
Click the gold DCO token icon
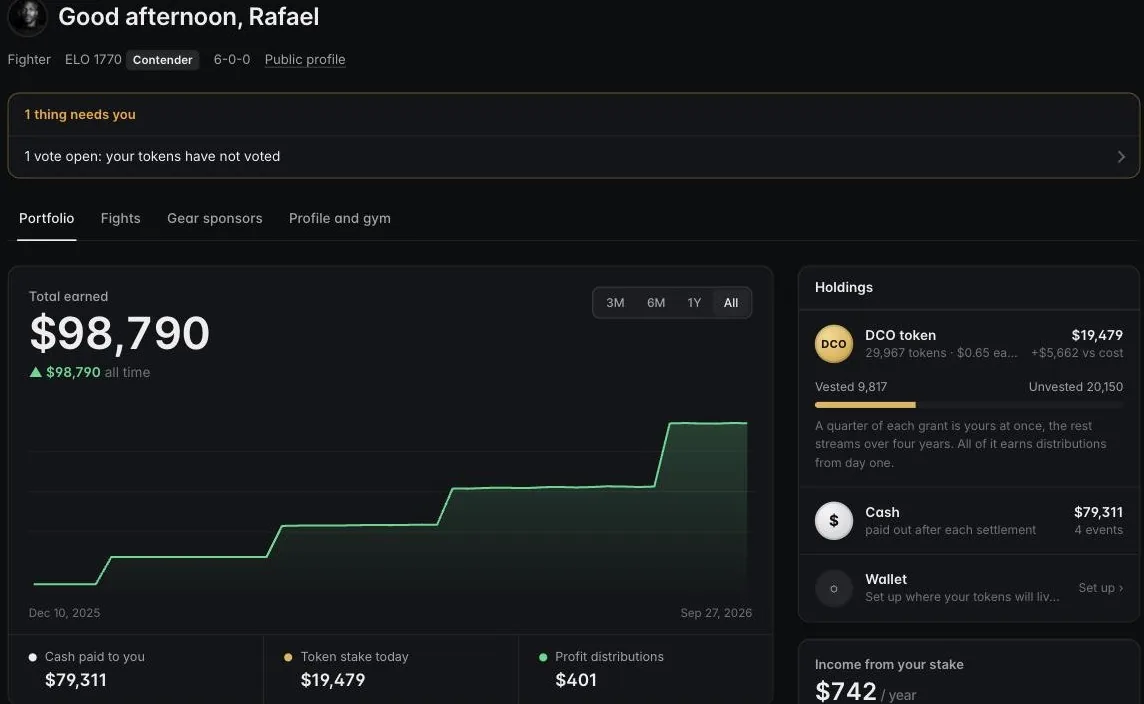pyautogui.click(x=833, y=344)
